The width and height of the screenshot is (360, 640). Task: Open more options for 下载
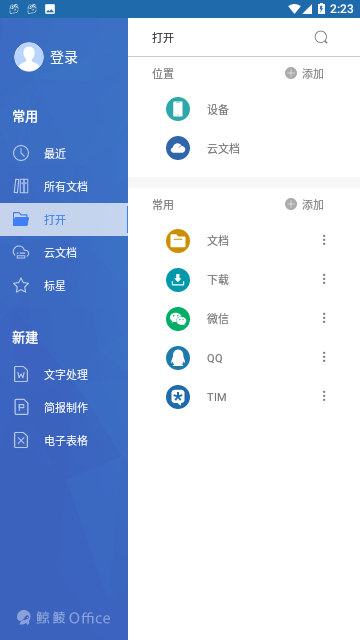click(x=324, y=279)
